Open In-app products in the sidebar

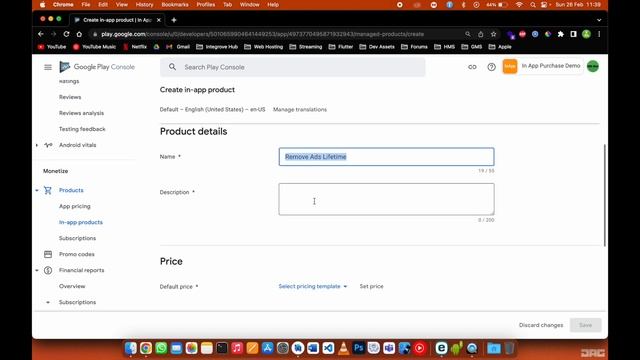81,222
